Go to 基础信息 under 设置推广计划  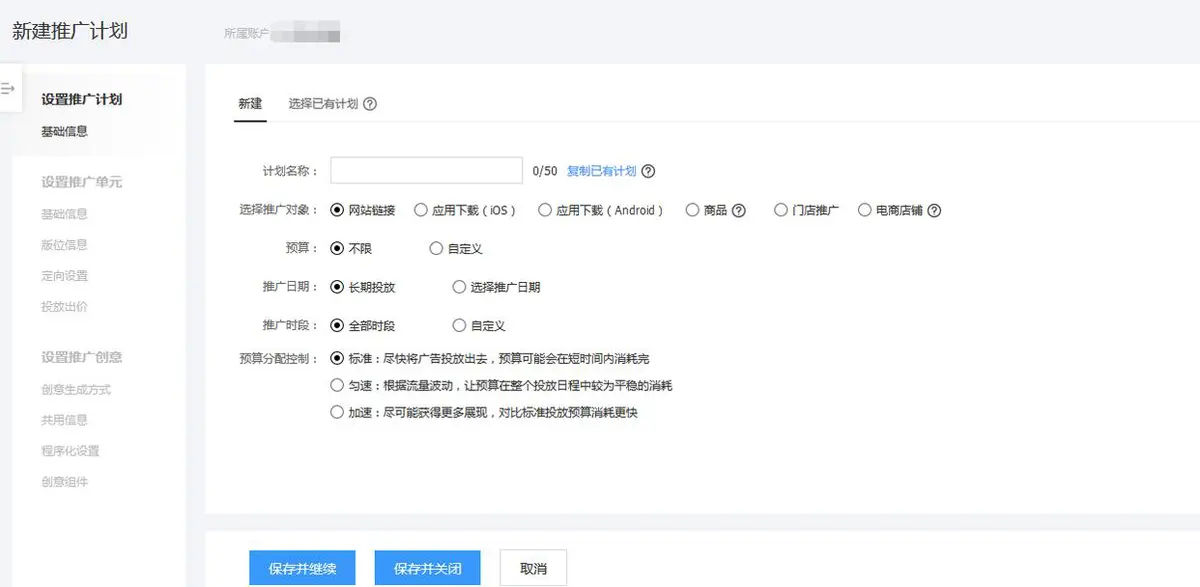[x=64, y=131]
